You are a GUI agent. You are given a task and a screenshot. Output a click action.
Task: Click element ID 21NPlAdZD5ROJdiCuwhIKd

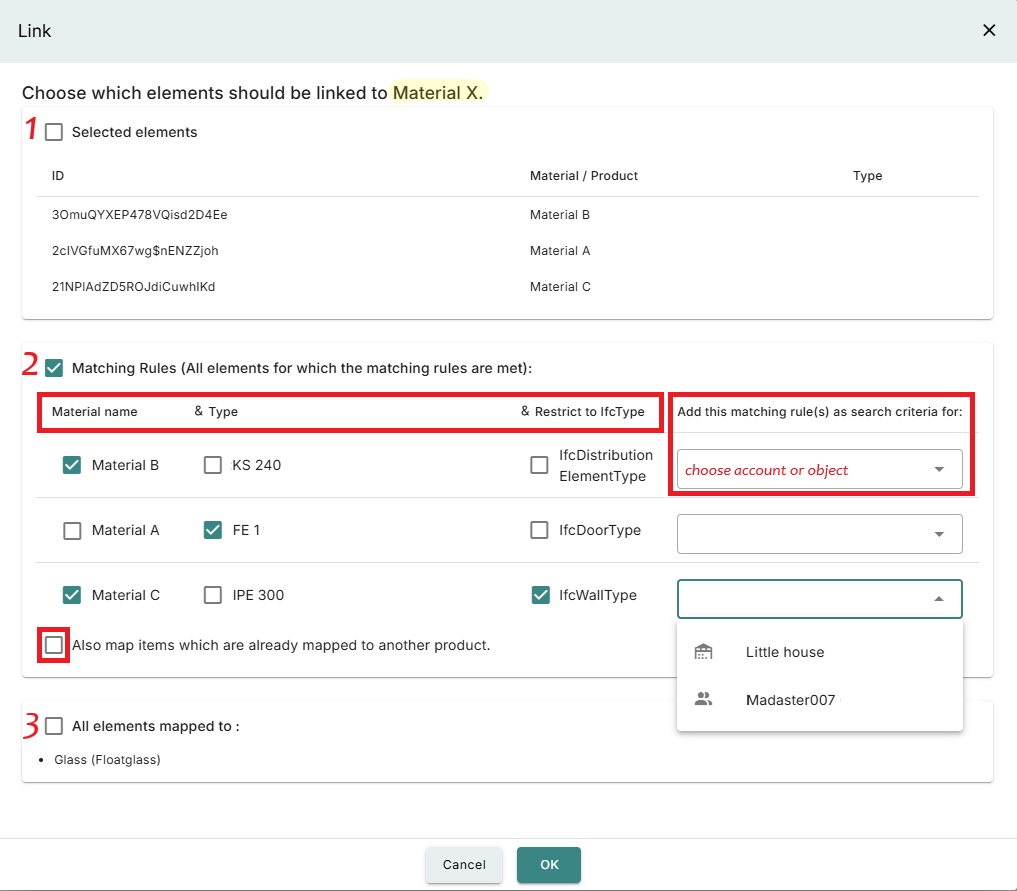pyautogui.click(x=134, y=287)
